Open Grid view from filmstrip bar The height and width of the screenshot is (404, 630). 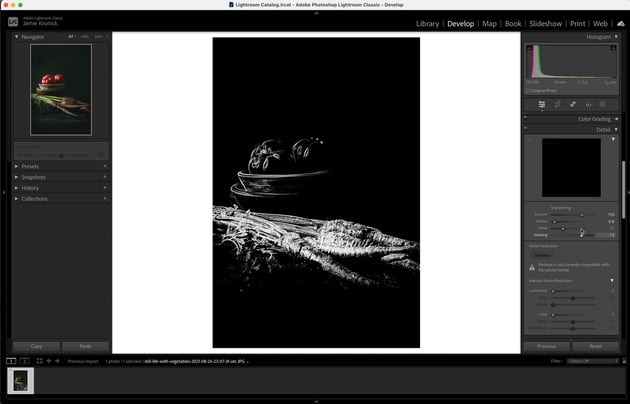pos(39,361)
